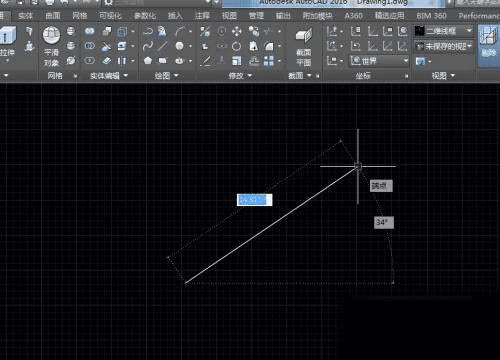Switch to the 注释 ribbon tab
Screen dimensions: 500x360
point(202,16)
